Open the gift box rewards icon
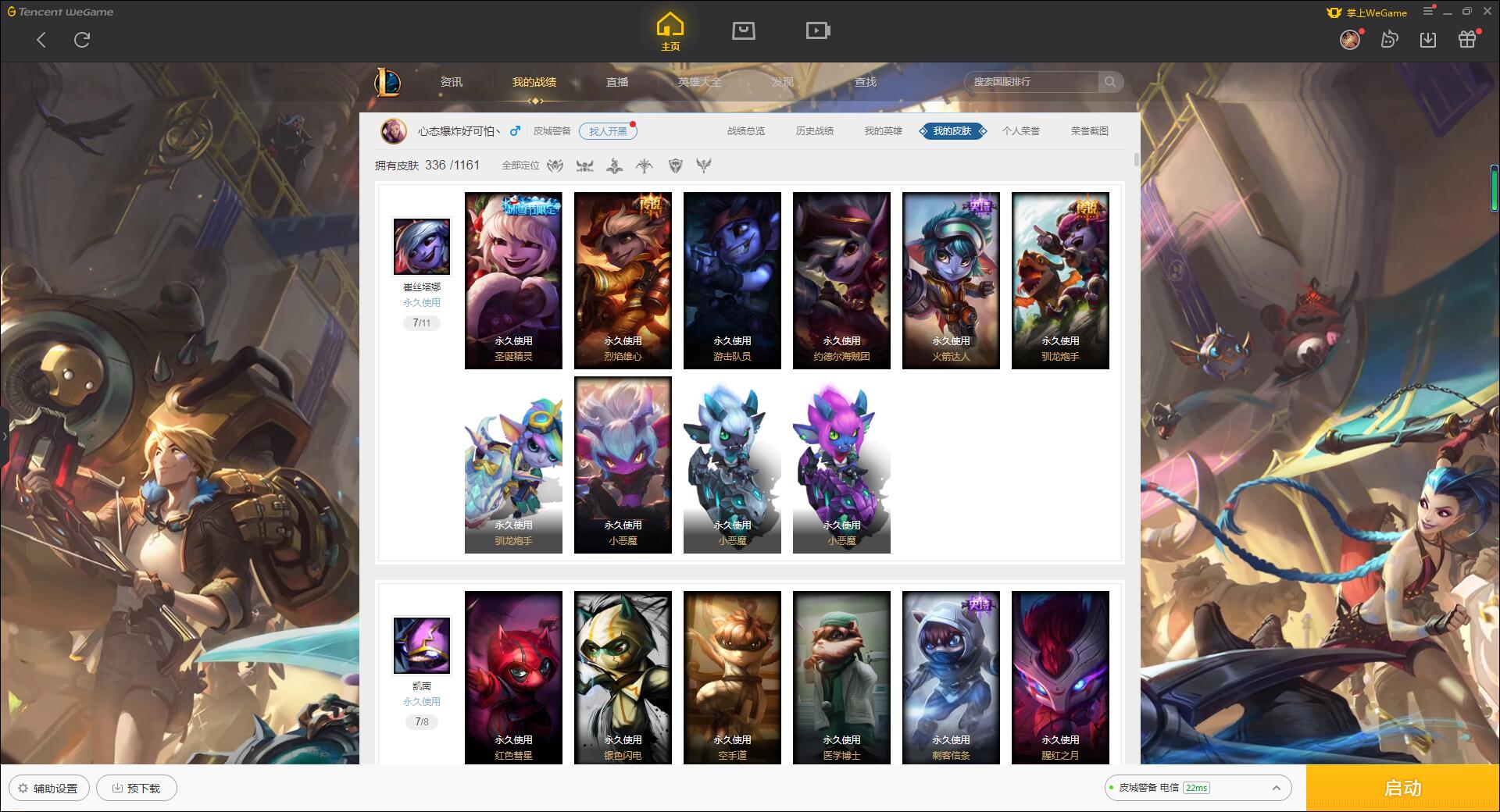 tap(1467, 40)
